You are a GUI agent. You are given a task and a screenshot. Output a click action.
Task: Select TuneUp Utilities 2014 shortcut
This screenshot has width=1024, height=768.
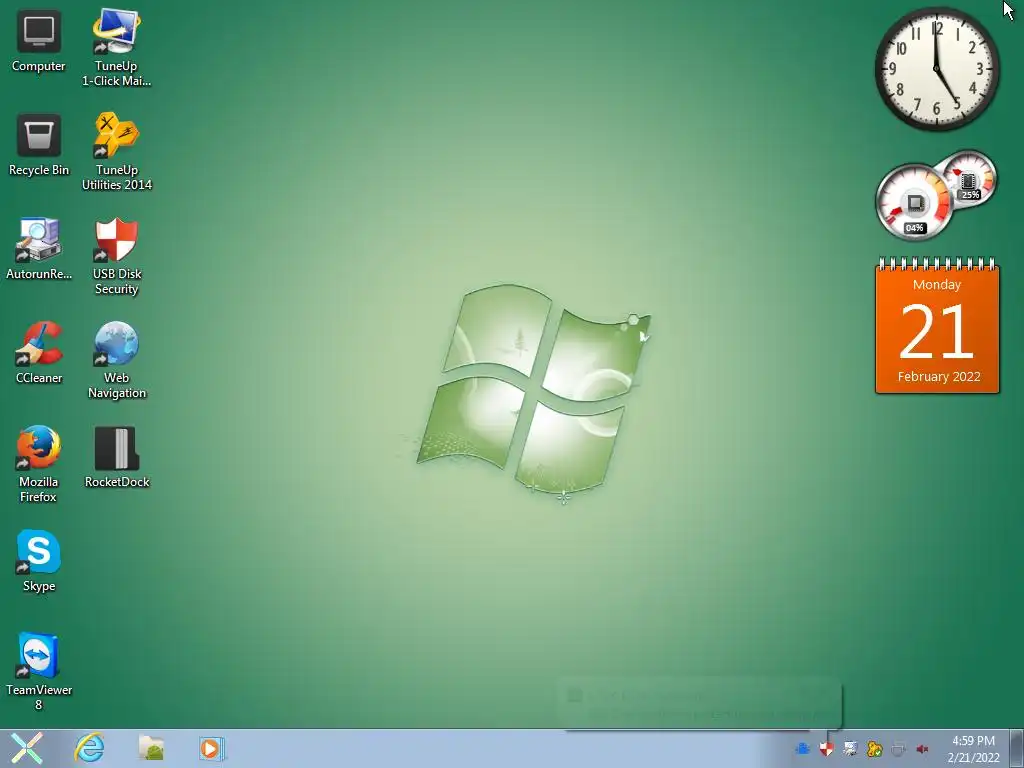click(116, 152)
